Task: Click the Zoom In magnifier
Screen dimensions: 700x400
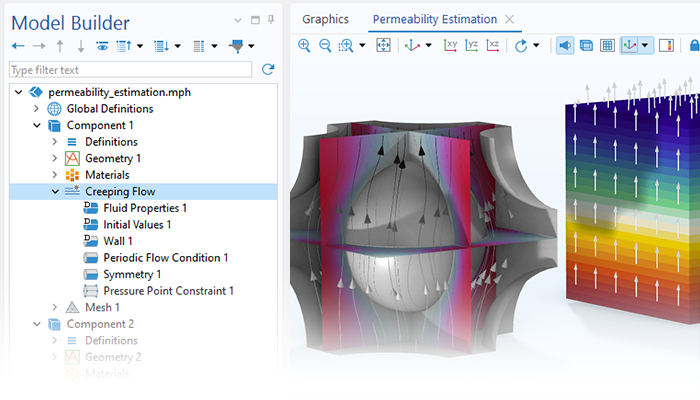Action: point(304,45)
